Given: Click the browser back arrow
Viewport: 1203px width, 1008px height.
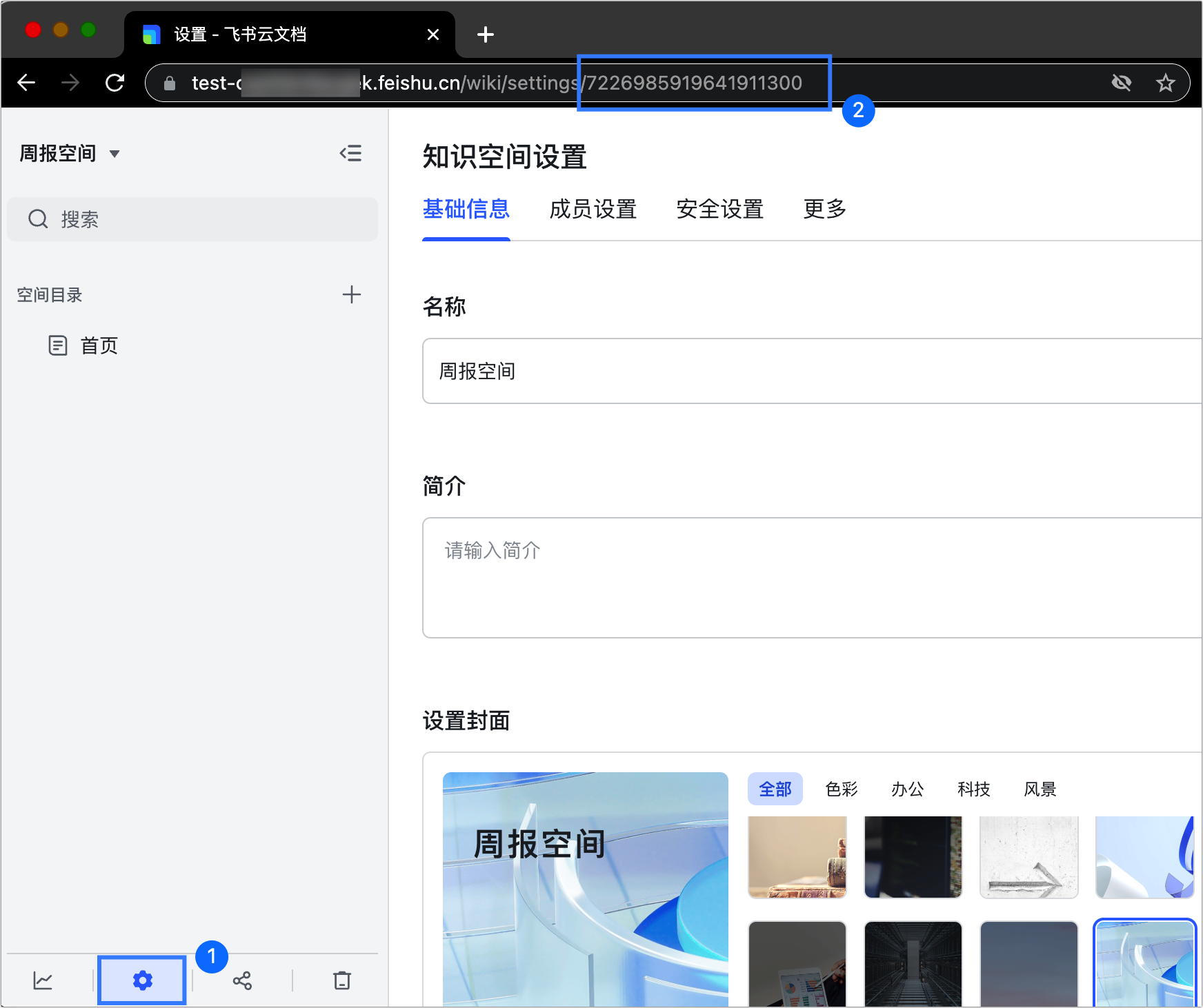Looking at the screenshot, I should click(26, 82).
